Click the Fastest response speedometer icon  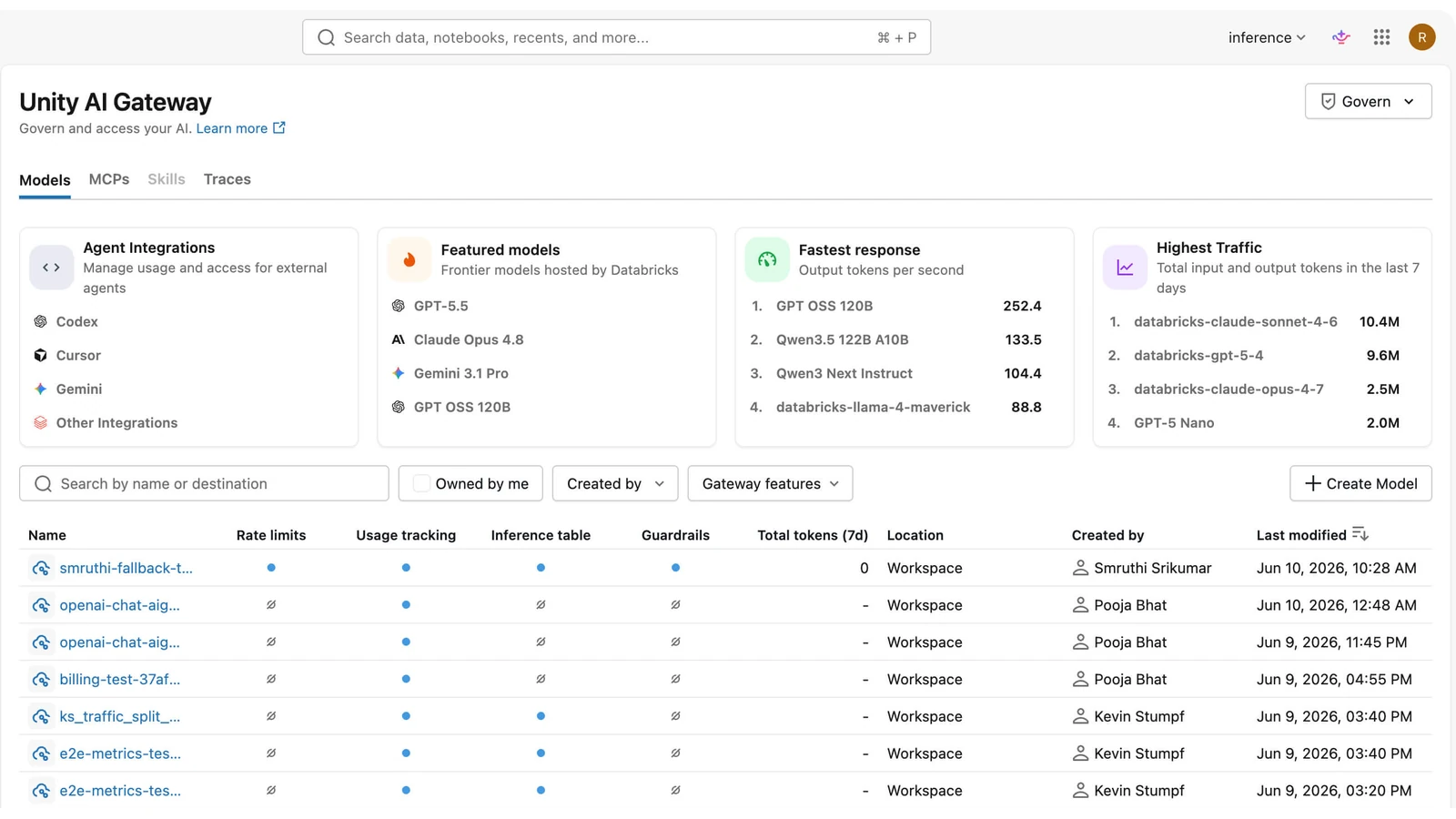click(767, 260)
